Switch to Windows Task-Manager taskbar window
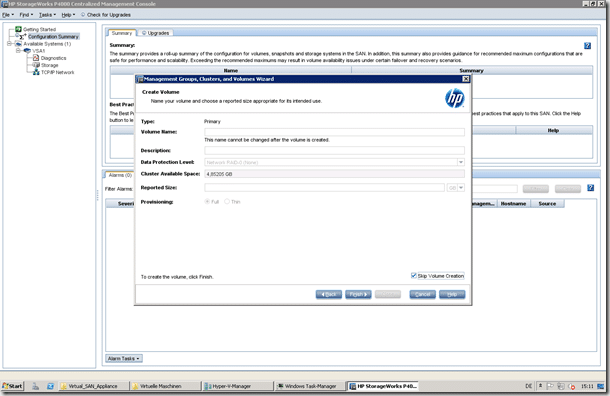The width and height of the screenshot is (610, 396). click(310, 386)
